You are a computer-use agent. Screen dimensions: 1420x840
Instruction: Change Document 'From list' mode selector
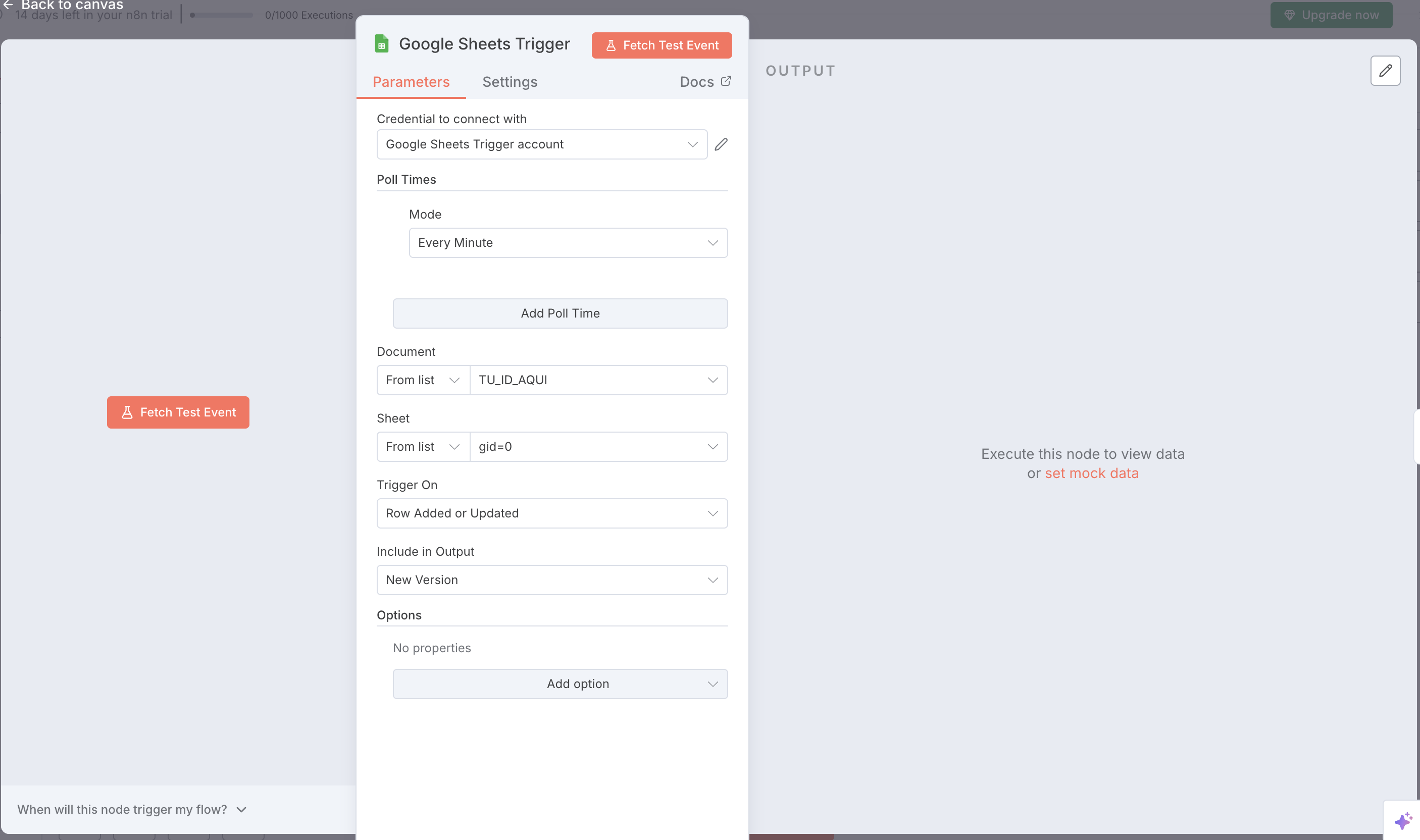[422, 380]
